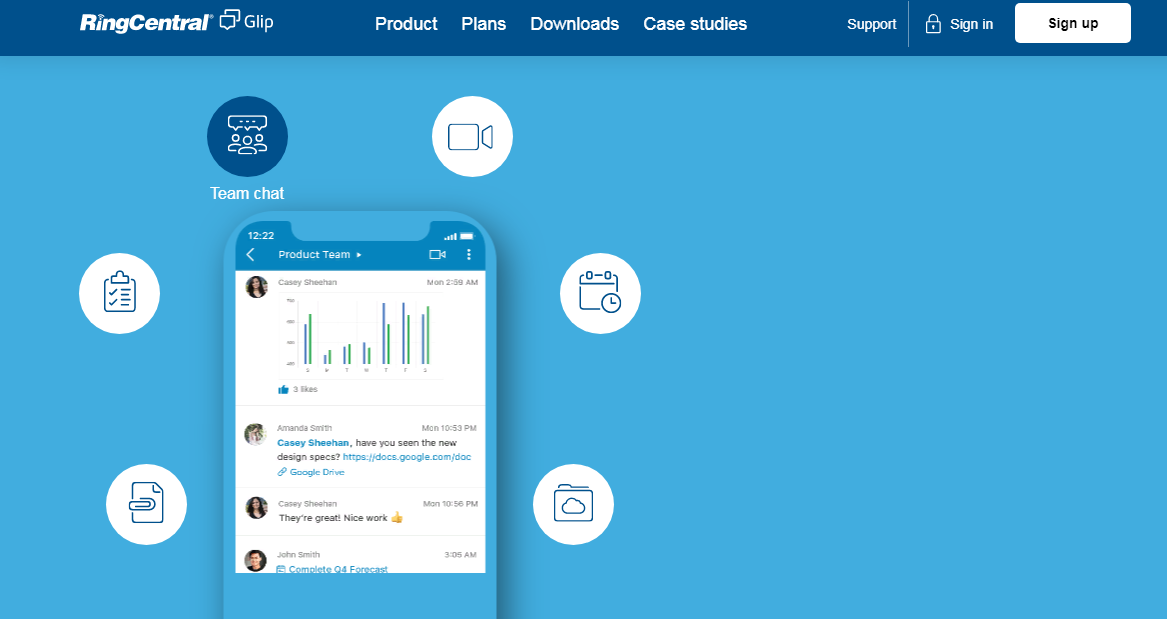Click the John Smith sender name
Screen dimensions: 1167x619
point(298,555)
